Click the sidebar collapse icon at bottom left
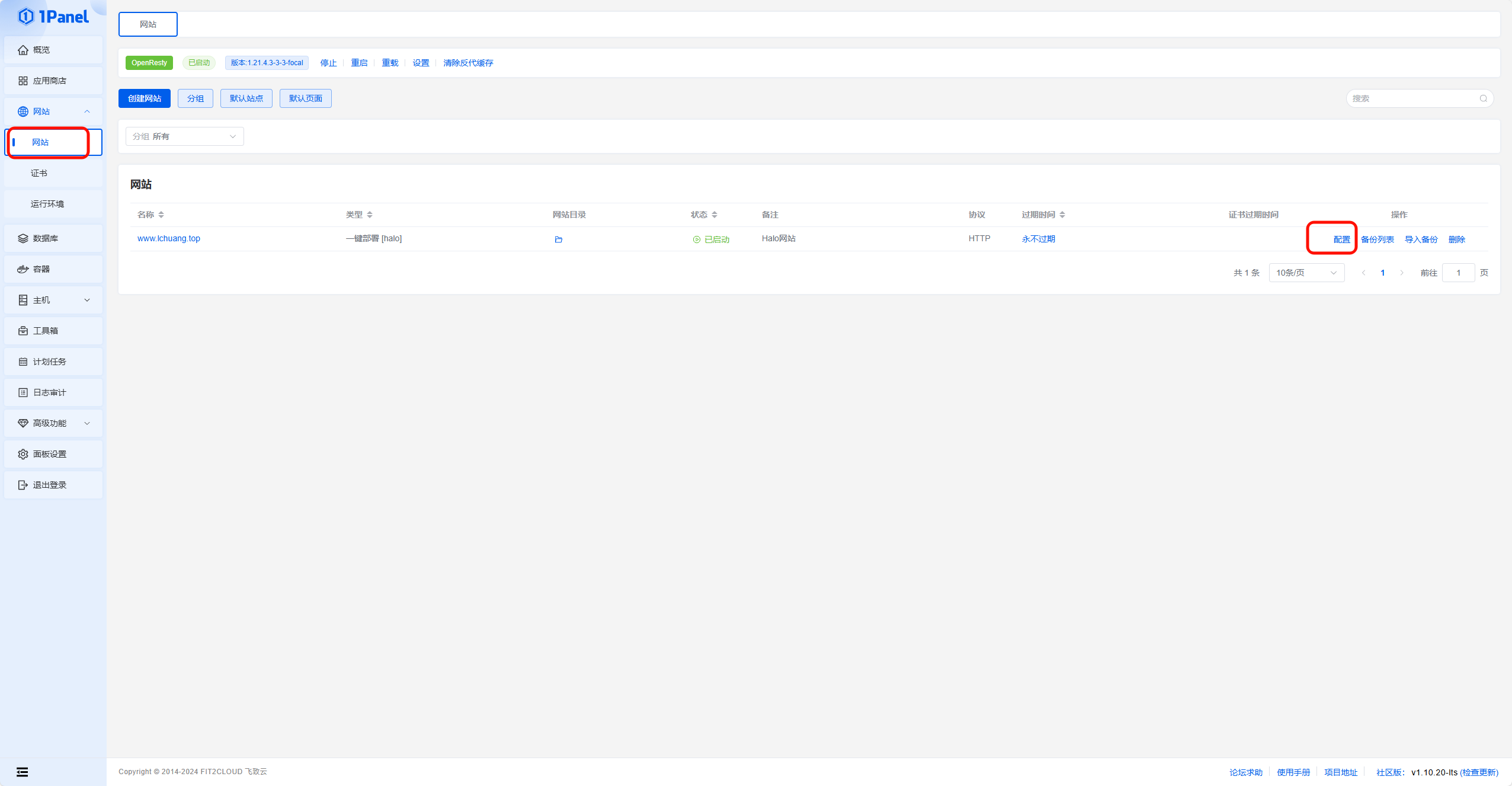This screenshot has width=1512, height=786. point(22,772)
